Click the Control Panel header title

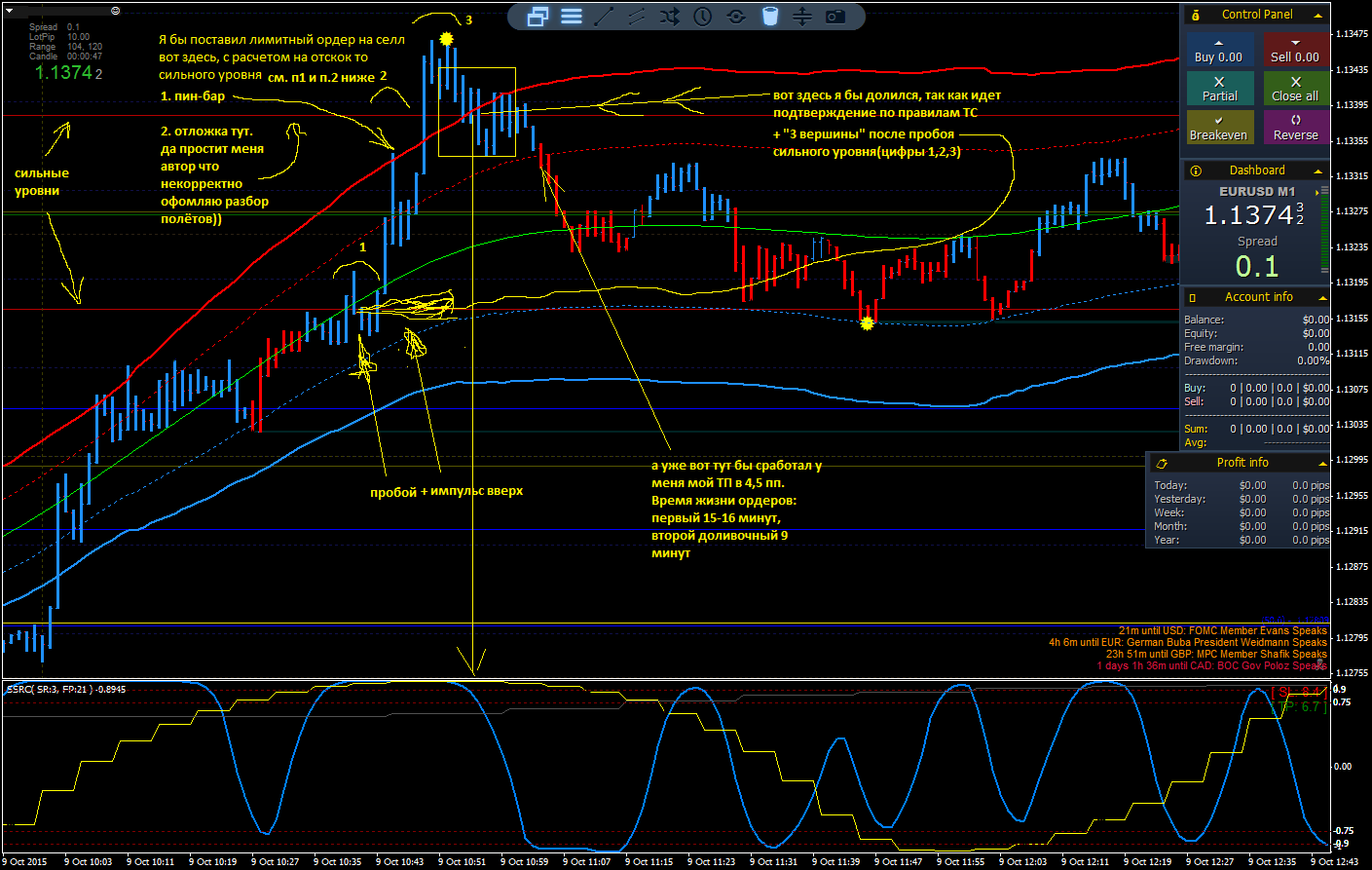coord(1257,15)
